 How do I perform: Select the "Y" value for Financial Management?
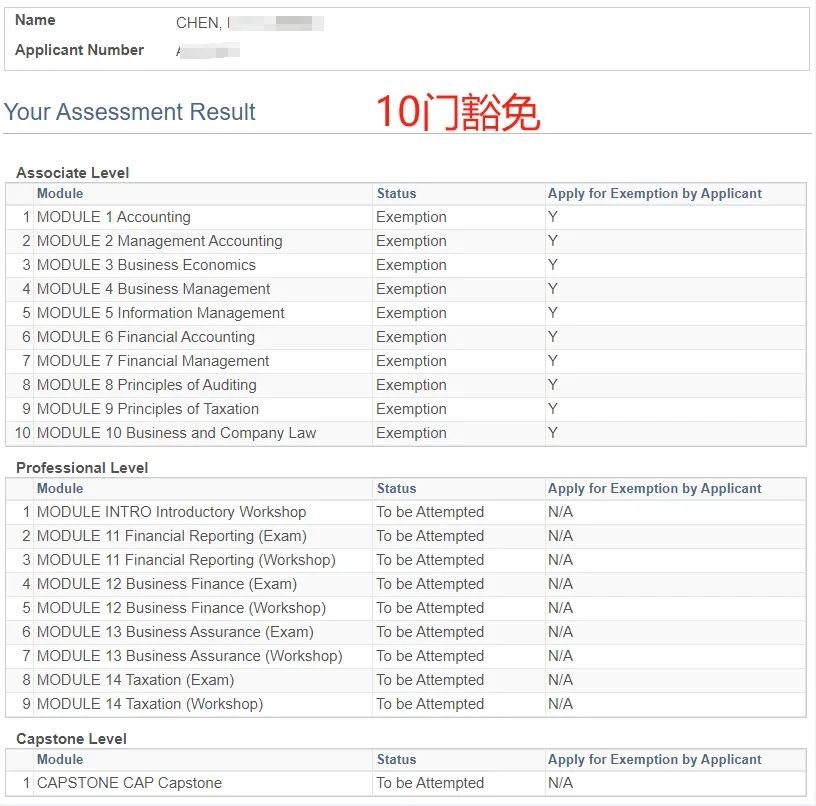tap(553, 361)
